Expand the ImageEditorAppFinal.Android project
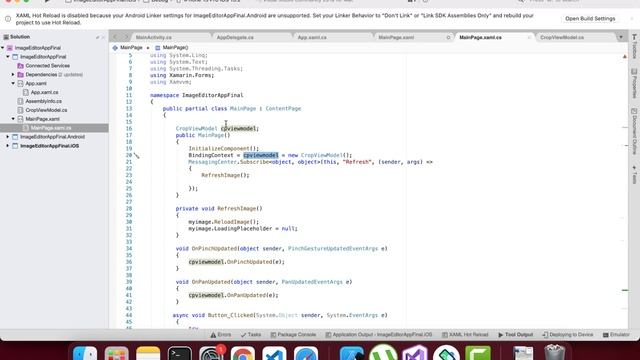This screenshot has width=640, height=360. 8,137
